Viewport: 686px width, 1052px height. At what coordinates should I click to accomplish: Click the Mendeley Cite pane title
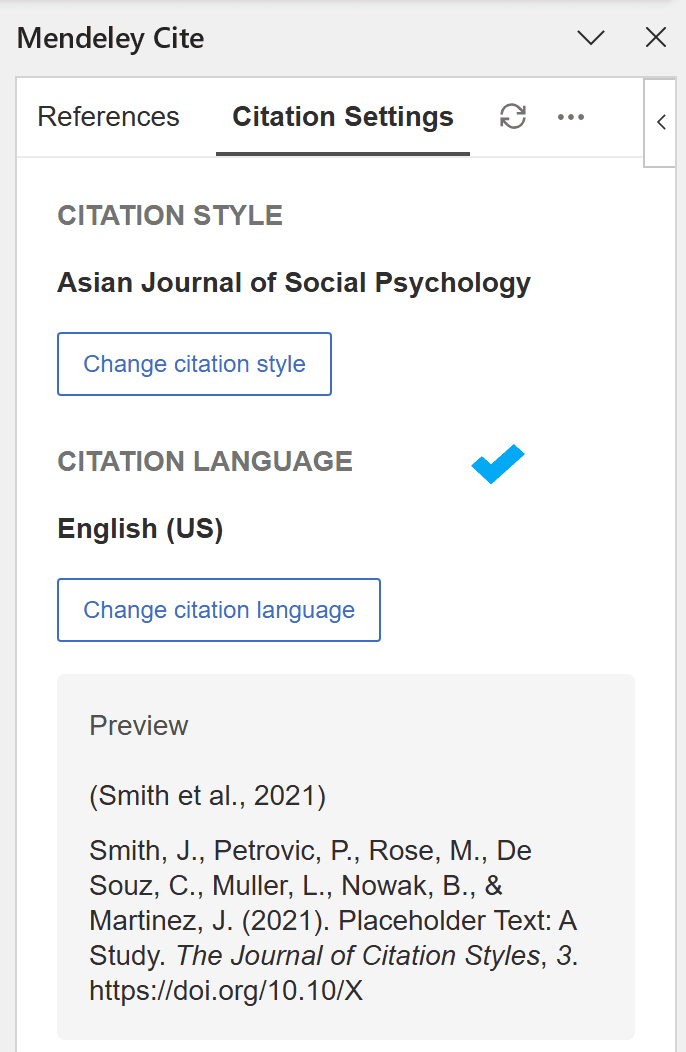[111, 38]
